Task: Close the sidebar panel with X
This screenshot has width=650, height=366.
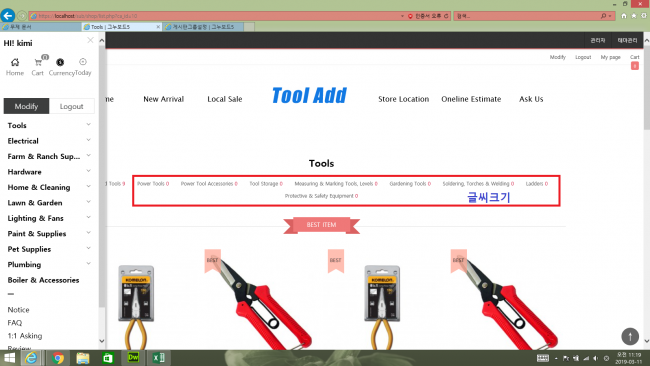Action: pyautogui.click(x=90, y=40)
